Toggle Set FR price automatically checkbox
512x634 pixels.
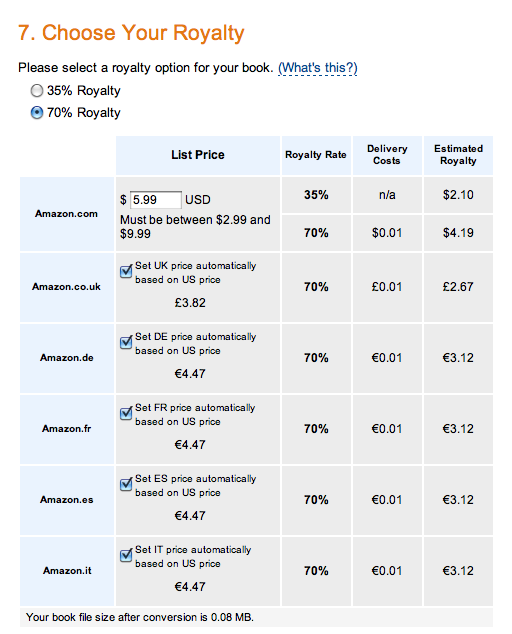point(126,413)
